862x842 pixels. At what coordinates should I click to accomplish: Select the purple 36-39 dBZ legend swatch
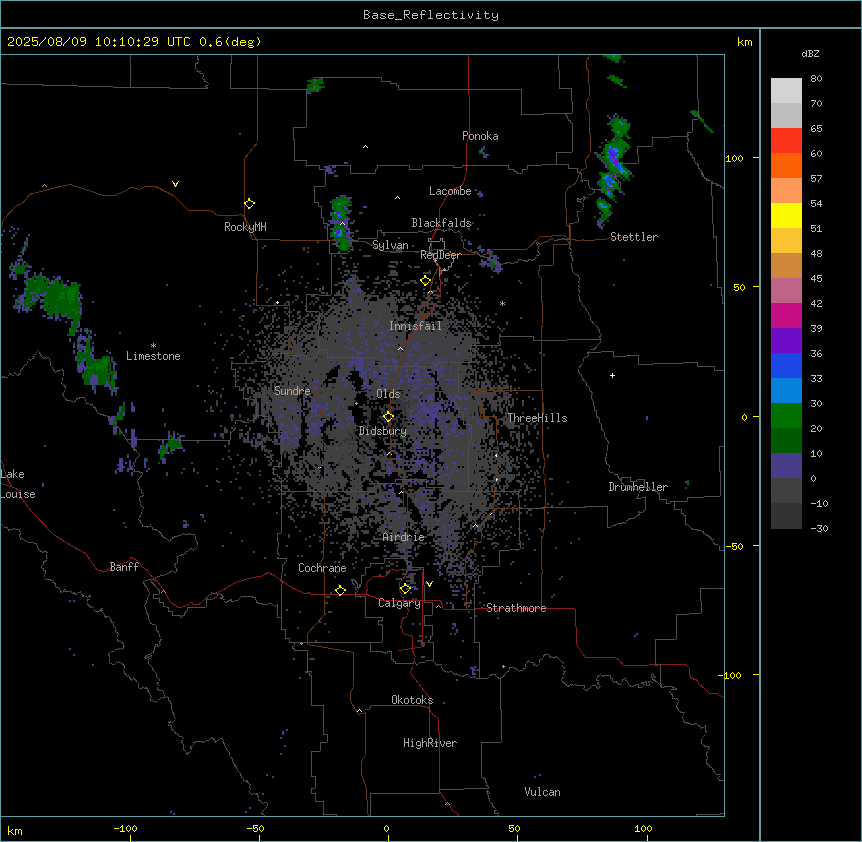786,341
